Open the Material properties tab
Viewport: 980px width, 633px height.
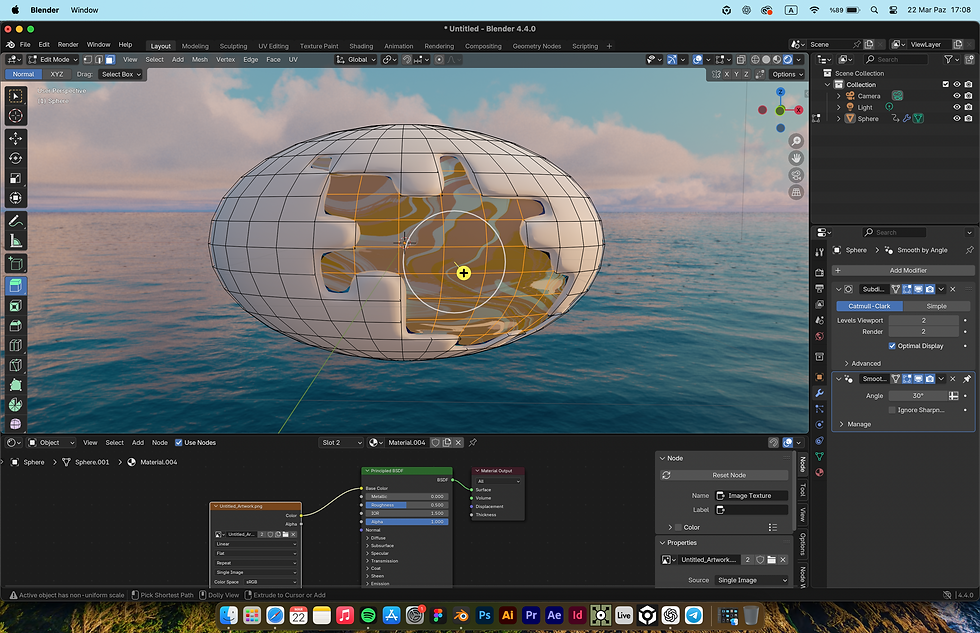click(x=819, y=472)
